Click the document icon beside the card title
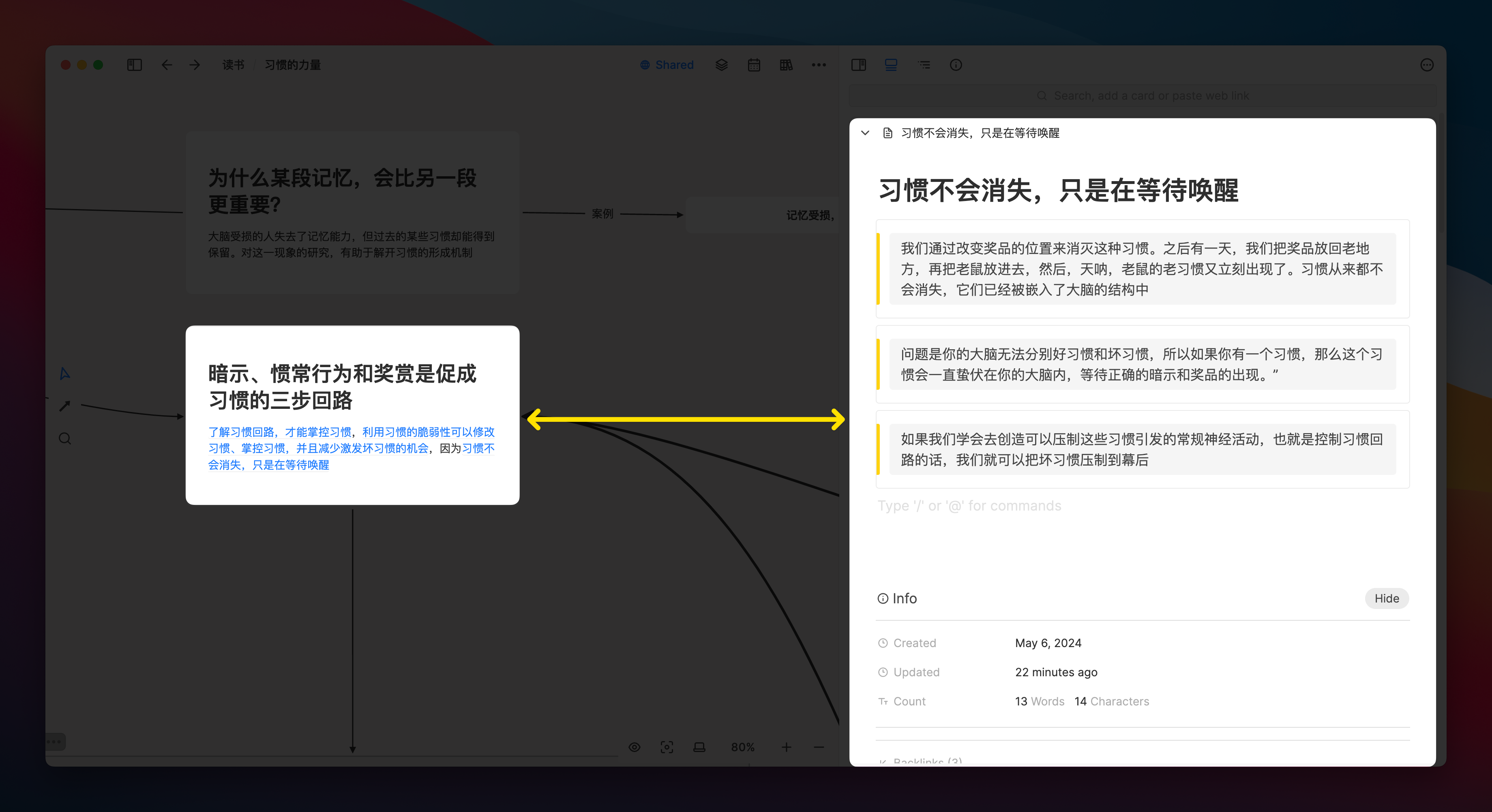Viewport: 1492px width, 812px height. [887, 133]
